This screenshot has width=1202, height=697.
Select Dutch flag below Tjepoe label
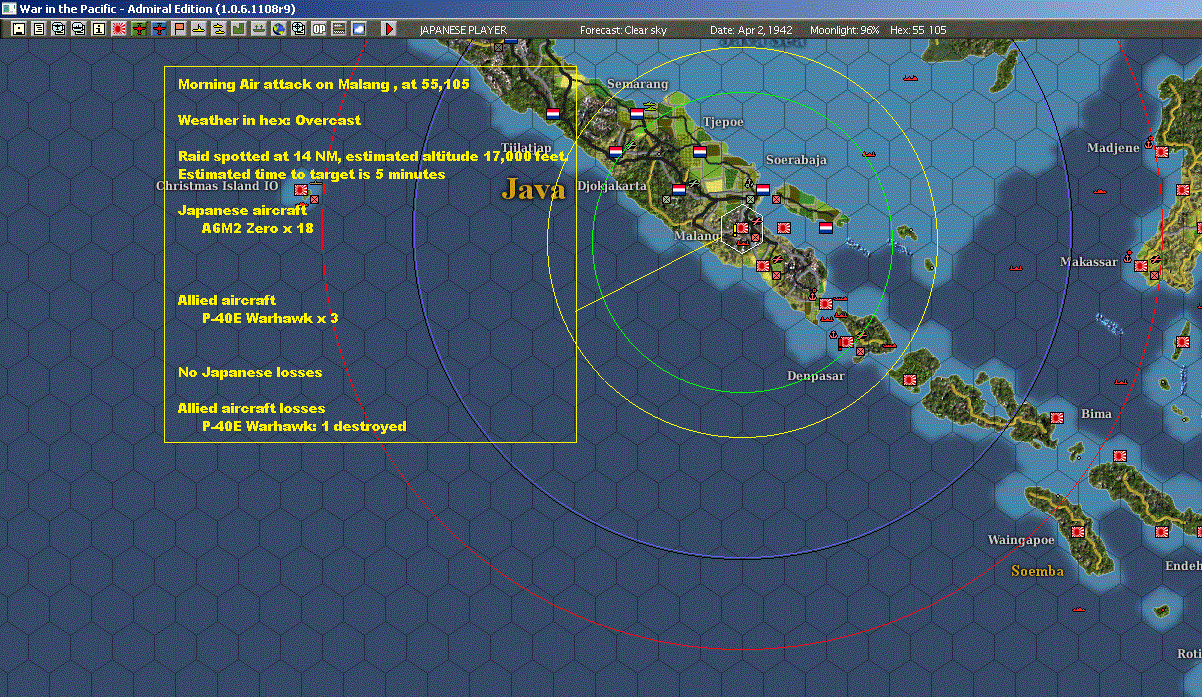(700, 151)
